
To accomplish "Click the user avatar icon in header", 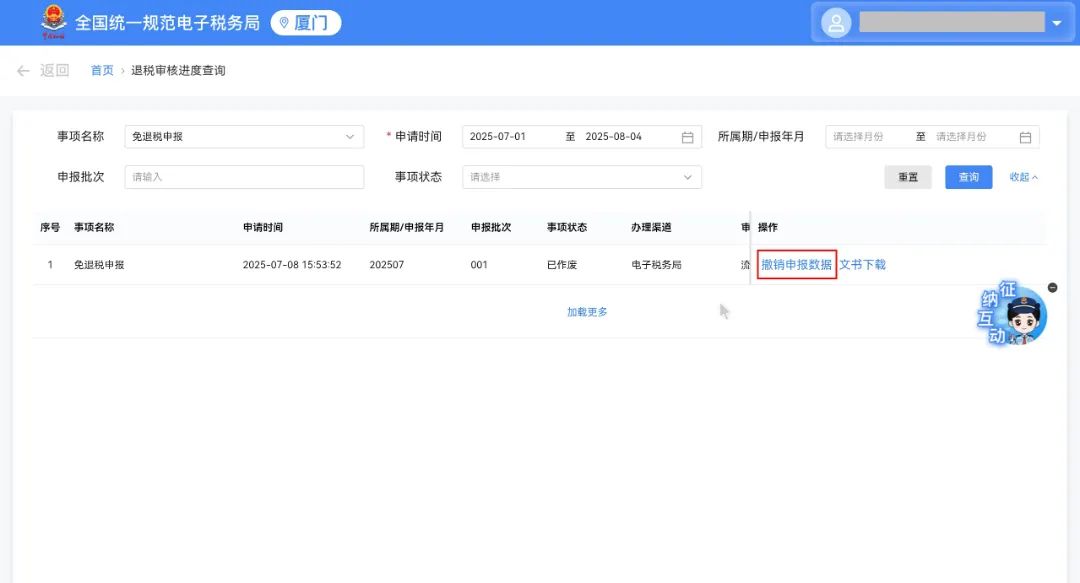I will (835, 22).
